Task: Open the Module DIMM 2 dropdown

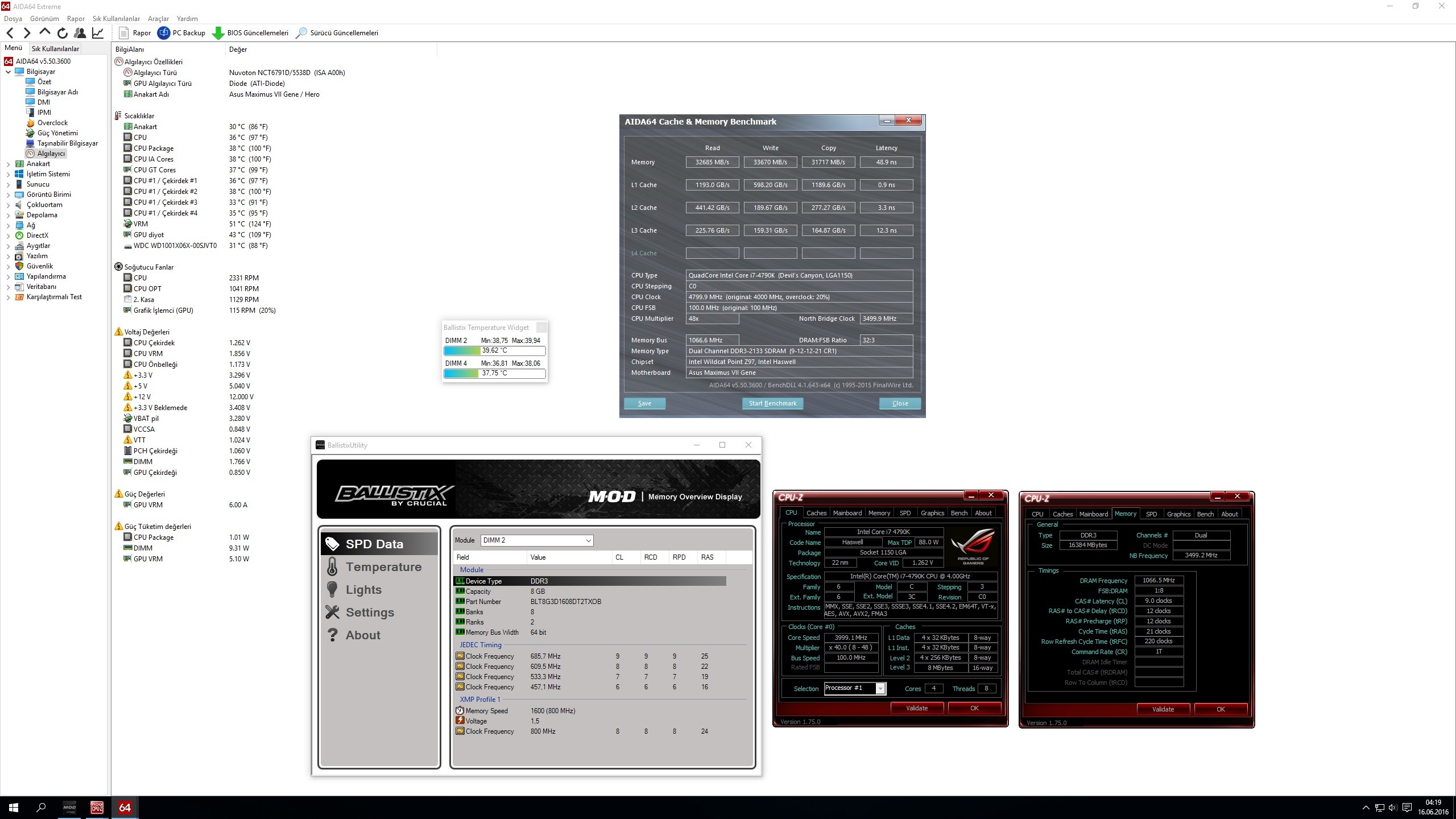Action: point(537,540)
